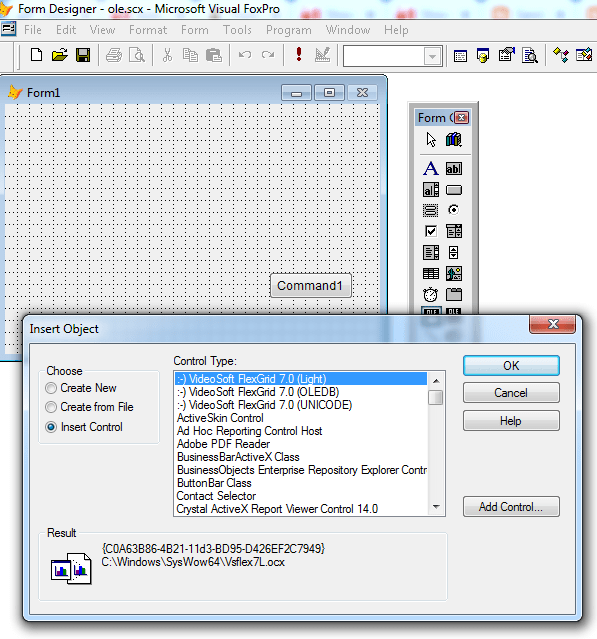597x639 pixels.
Task: Open the Program menu
Action: [x=289, y=30]
